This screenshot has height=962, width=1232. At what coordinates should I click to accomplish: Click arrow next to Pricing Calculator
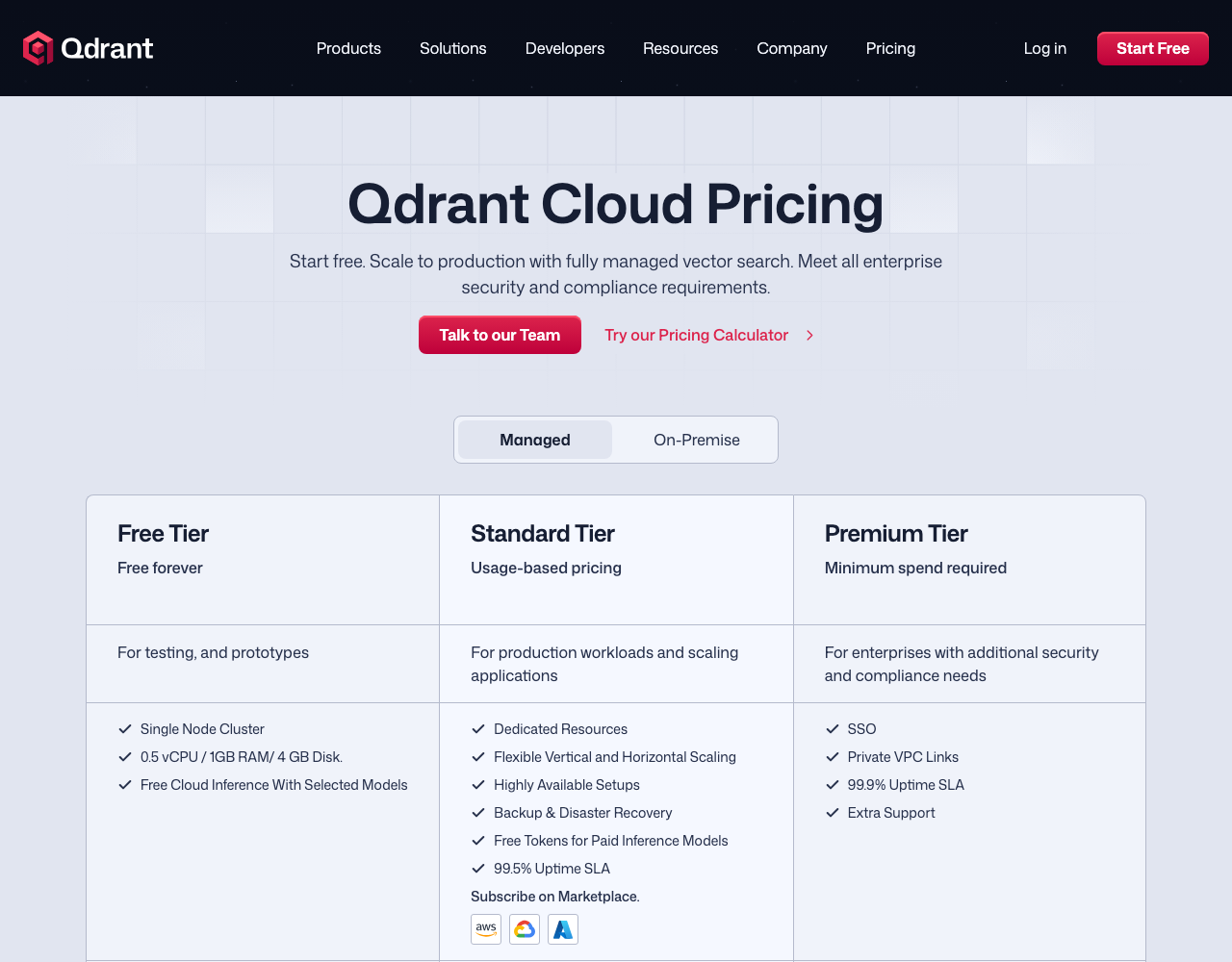click(810, 335)
